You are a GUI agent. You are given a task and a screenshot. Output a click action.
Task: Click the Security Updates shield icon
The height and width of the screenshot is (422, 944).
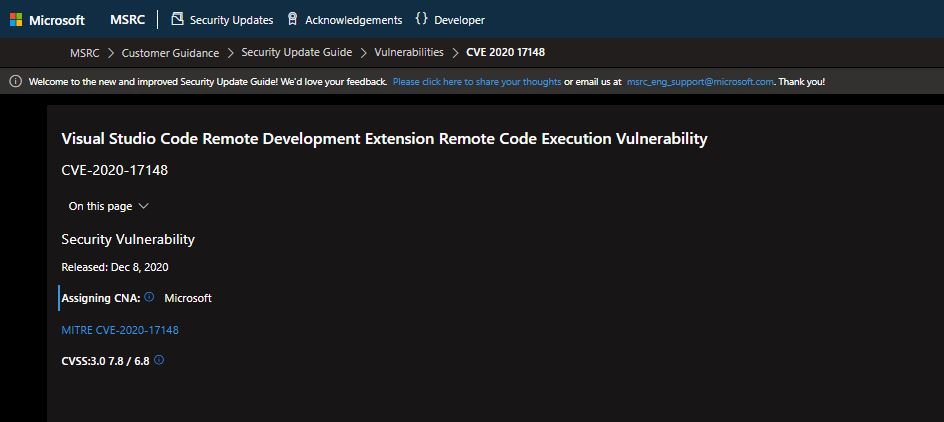pyautogui.click(x=177, y=19)
